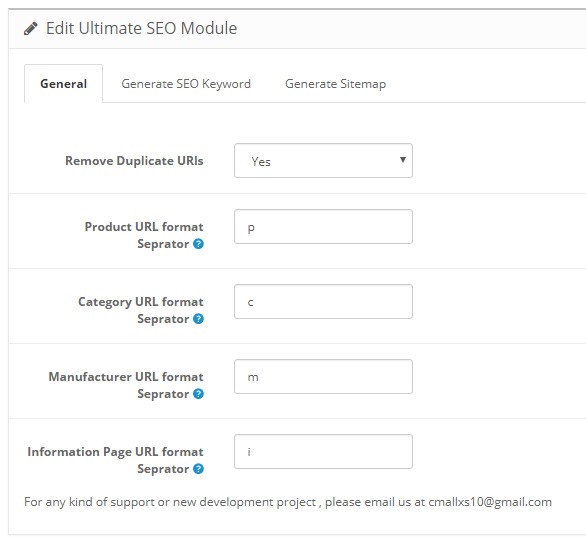The height and width of the screenshot is (553, 586).
Task: Click the Remove Duplicate URIs label
Action: tap(134, 161)
